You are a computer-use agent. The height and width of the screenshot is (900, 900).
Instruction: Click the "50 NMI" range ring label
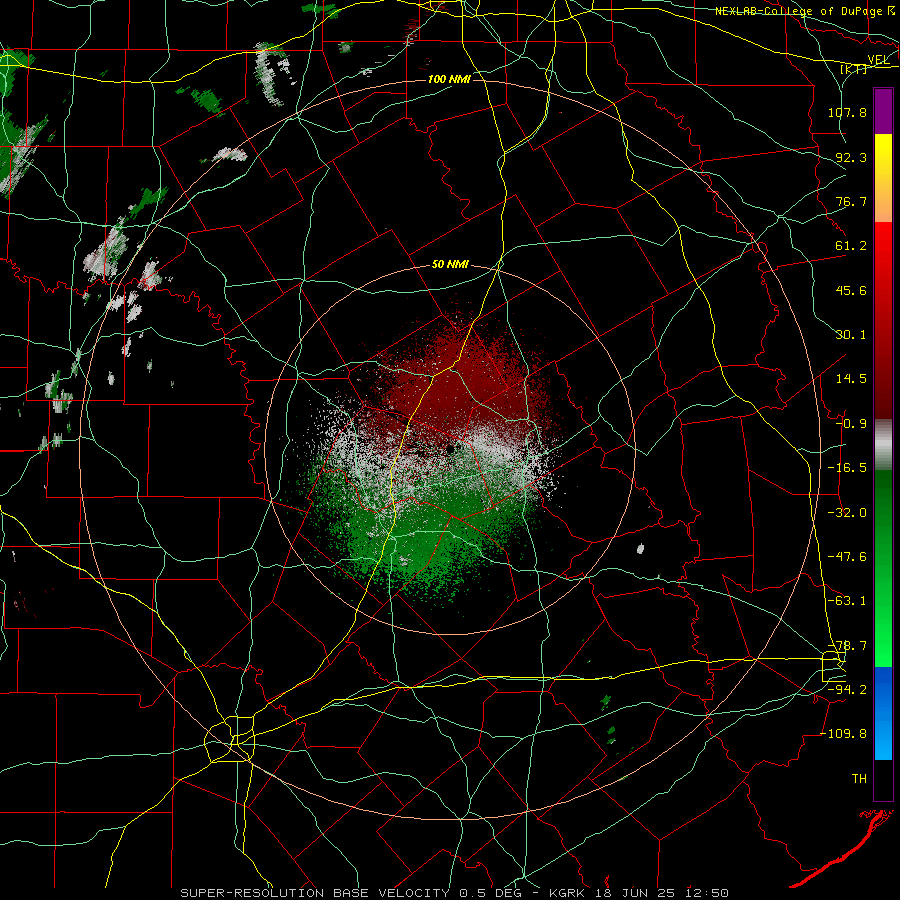(450, 265)
